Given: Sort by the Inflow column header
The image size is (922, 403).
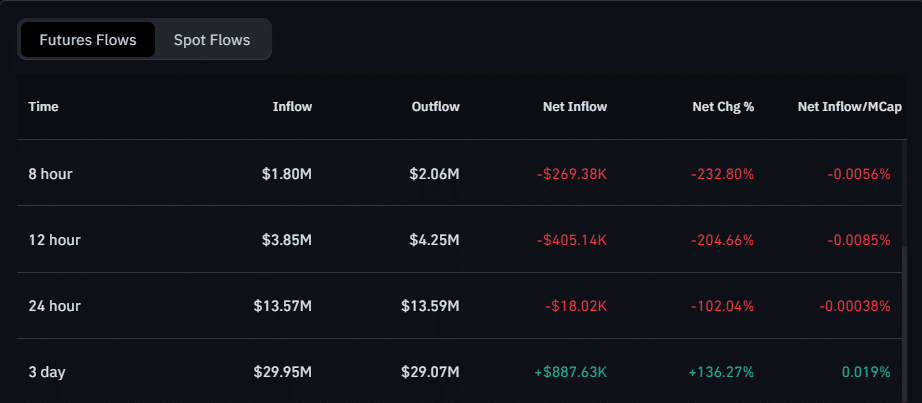Looking at the screenshot, I should click(x=292, y=106).
